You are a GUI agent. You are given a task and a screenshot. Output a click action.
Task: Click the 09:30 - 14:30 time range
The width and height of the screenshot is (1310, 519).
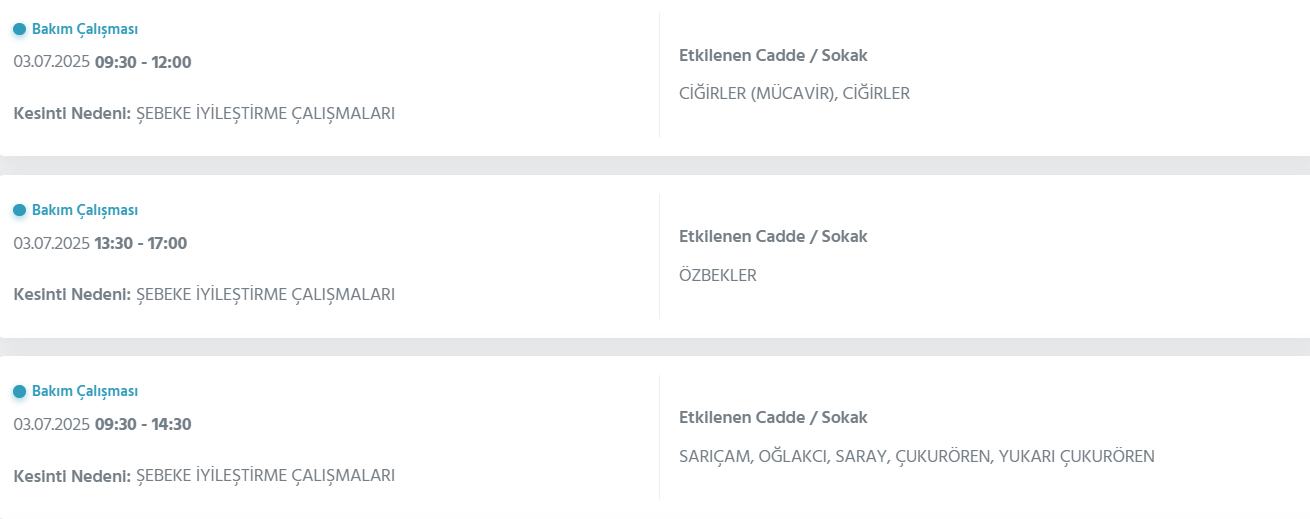(143, 424)
